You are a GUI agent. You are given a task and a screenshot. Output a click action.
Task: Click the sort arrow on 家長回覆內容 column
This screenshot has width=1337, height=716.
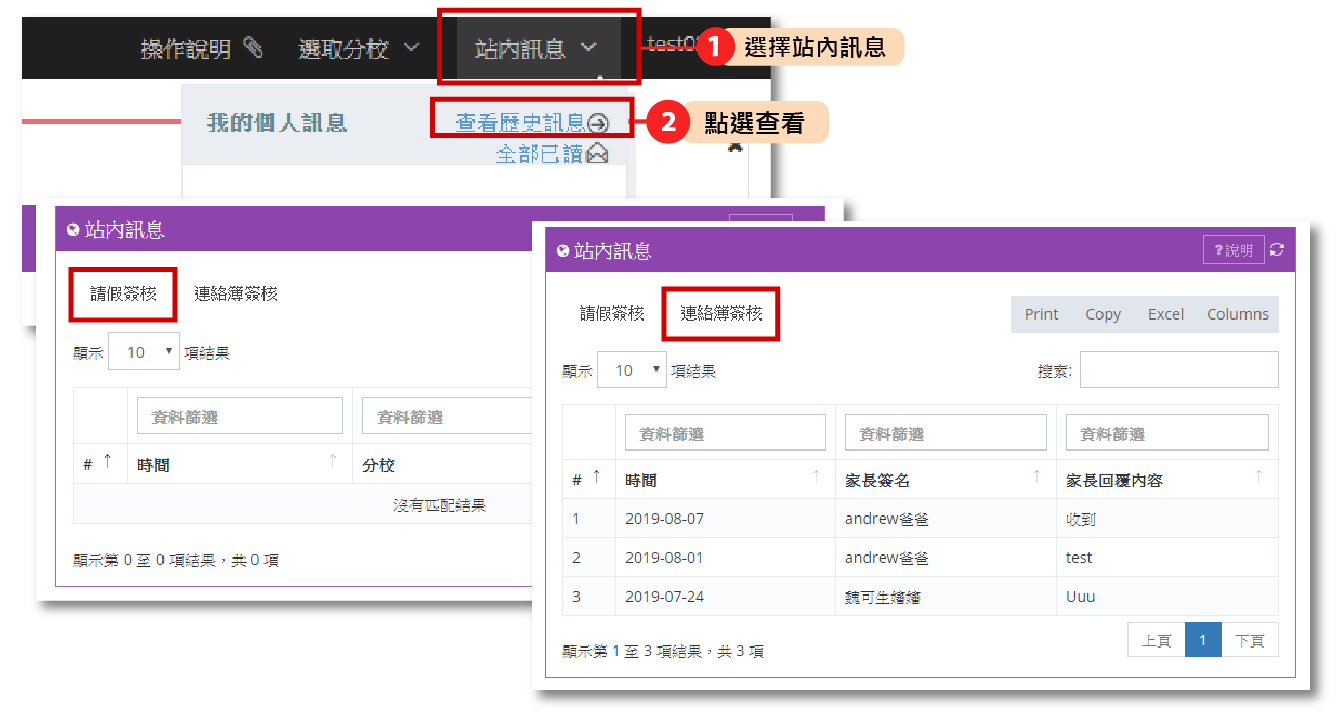tap(1258, 477)
